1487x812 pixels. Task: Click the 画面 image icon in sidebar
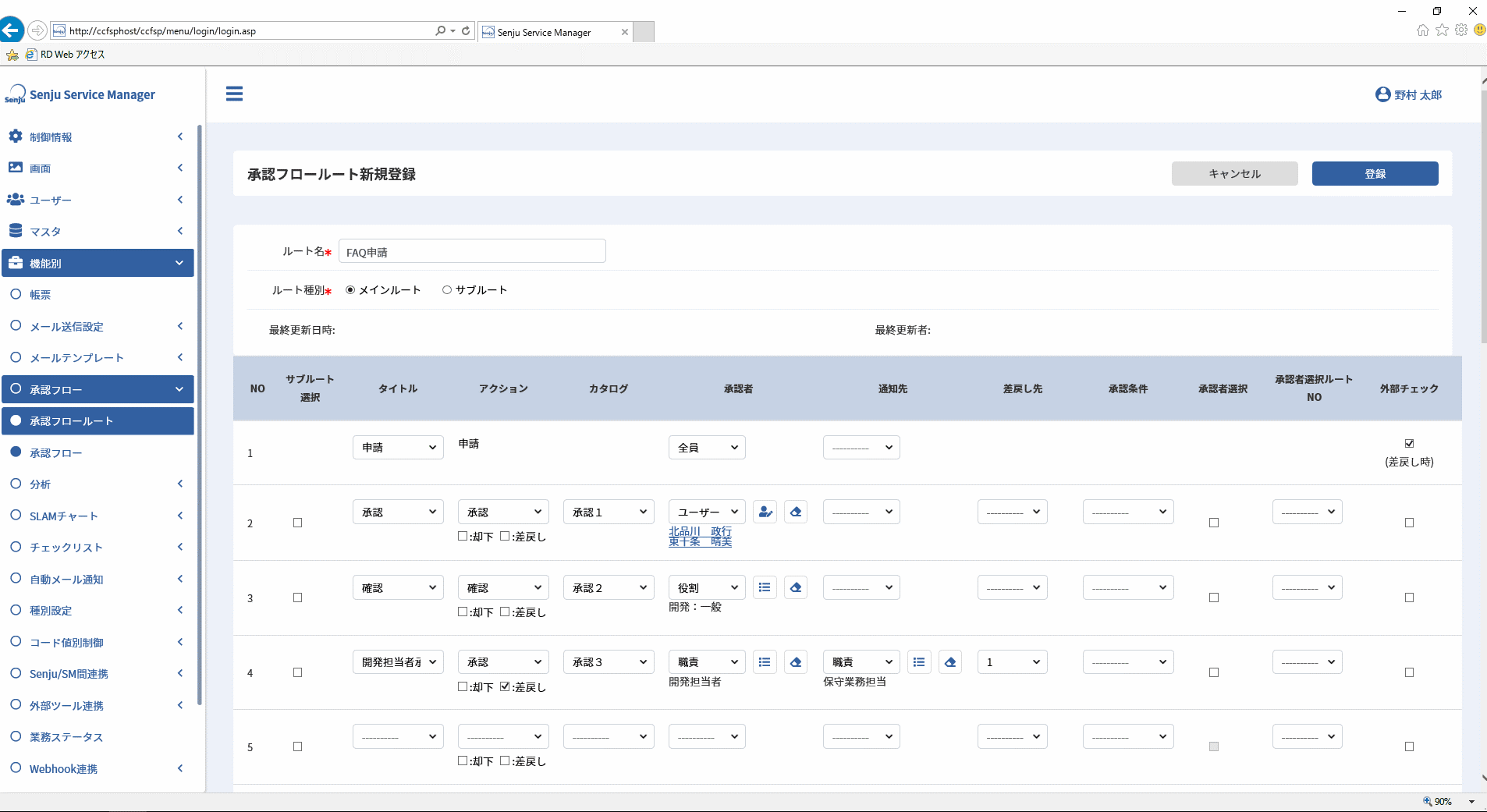tap(16, 168)
